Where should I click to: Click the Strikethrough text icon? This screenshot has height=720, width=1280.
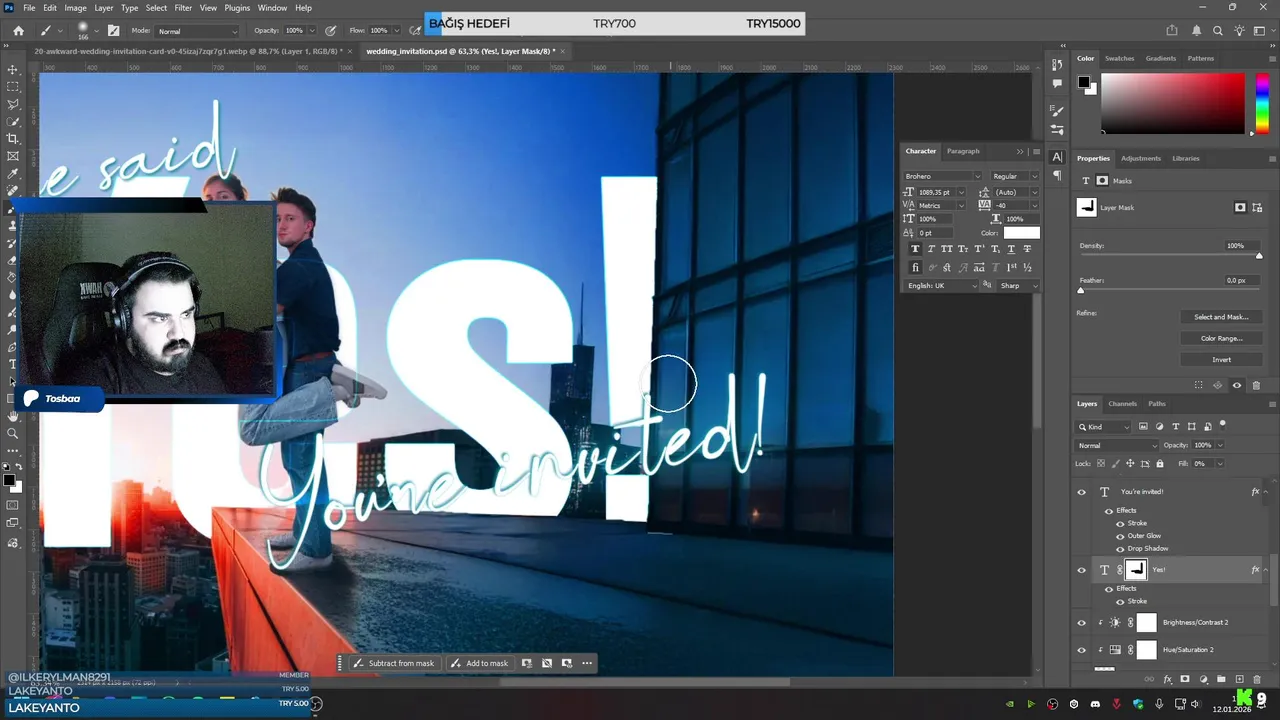coord(1027,249)
